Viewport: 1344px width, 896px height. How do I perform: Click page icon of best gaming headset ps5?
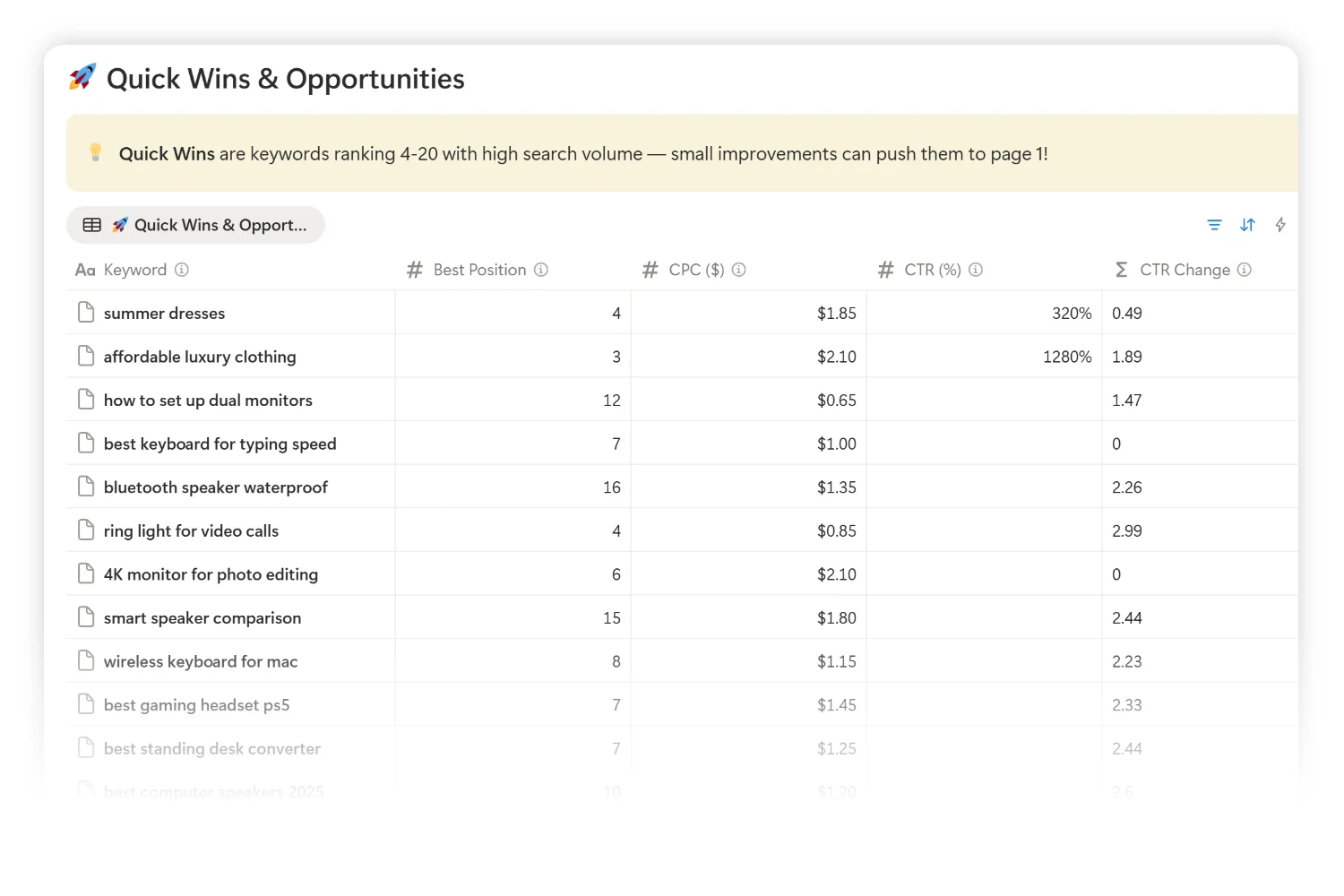click(x=86, y=705)
